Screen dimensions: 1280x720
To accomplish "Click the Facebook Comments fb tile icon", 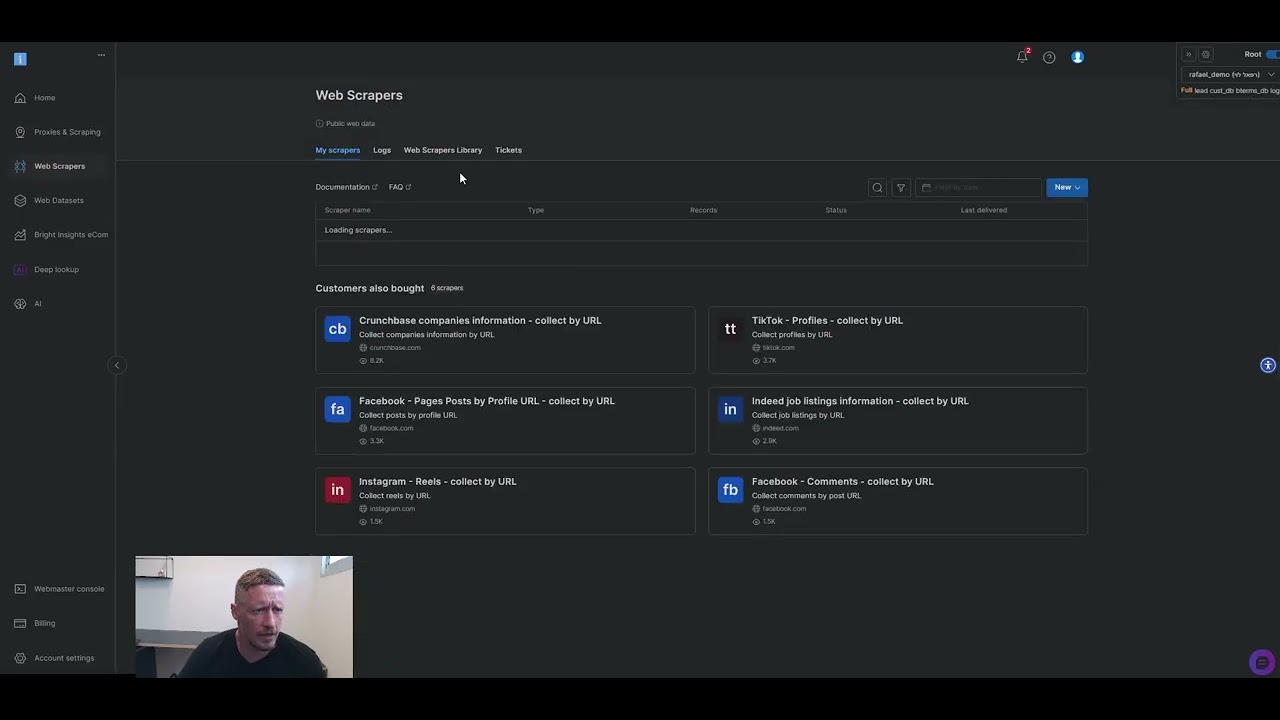I will pyautogui.click(x=730, y=490).
